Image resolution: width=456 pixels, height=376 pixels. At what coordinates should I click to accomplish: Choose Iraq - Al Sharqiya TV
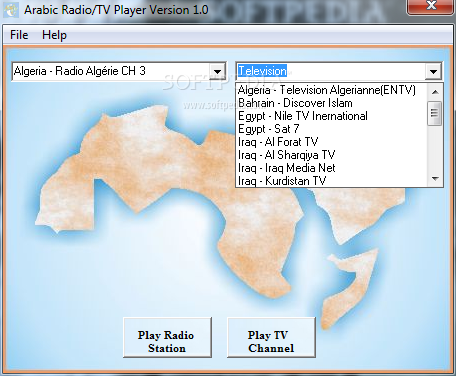point(331,155)
